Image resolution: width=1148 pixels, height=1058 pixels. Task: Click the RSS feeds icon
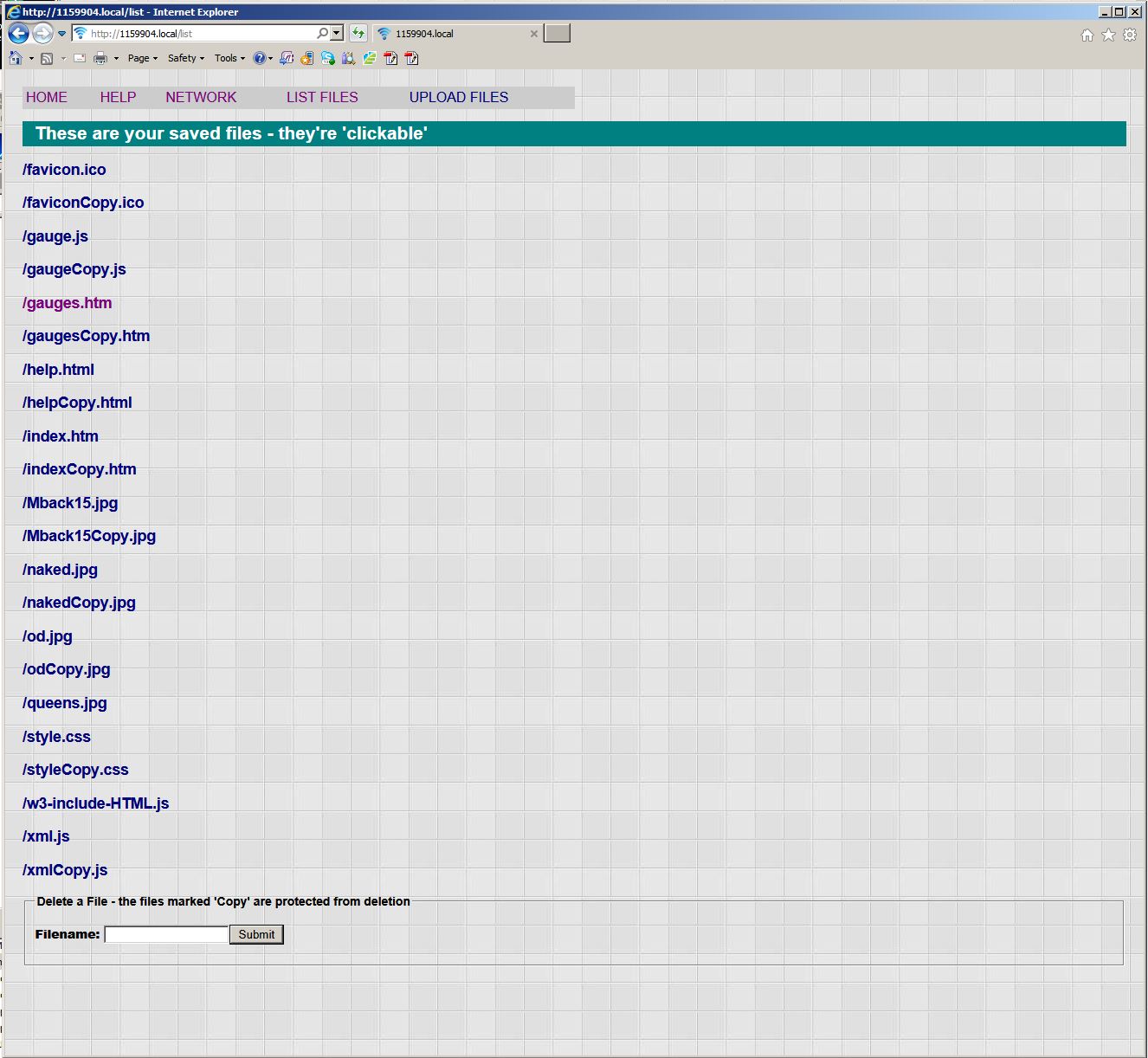[47, 58]
